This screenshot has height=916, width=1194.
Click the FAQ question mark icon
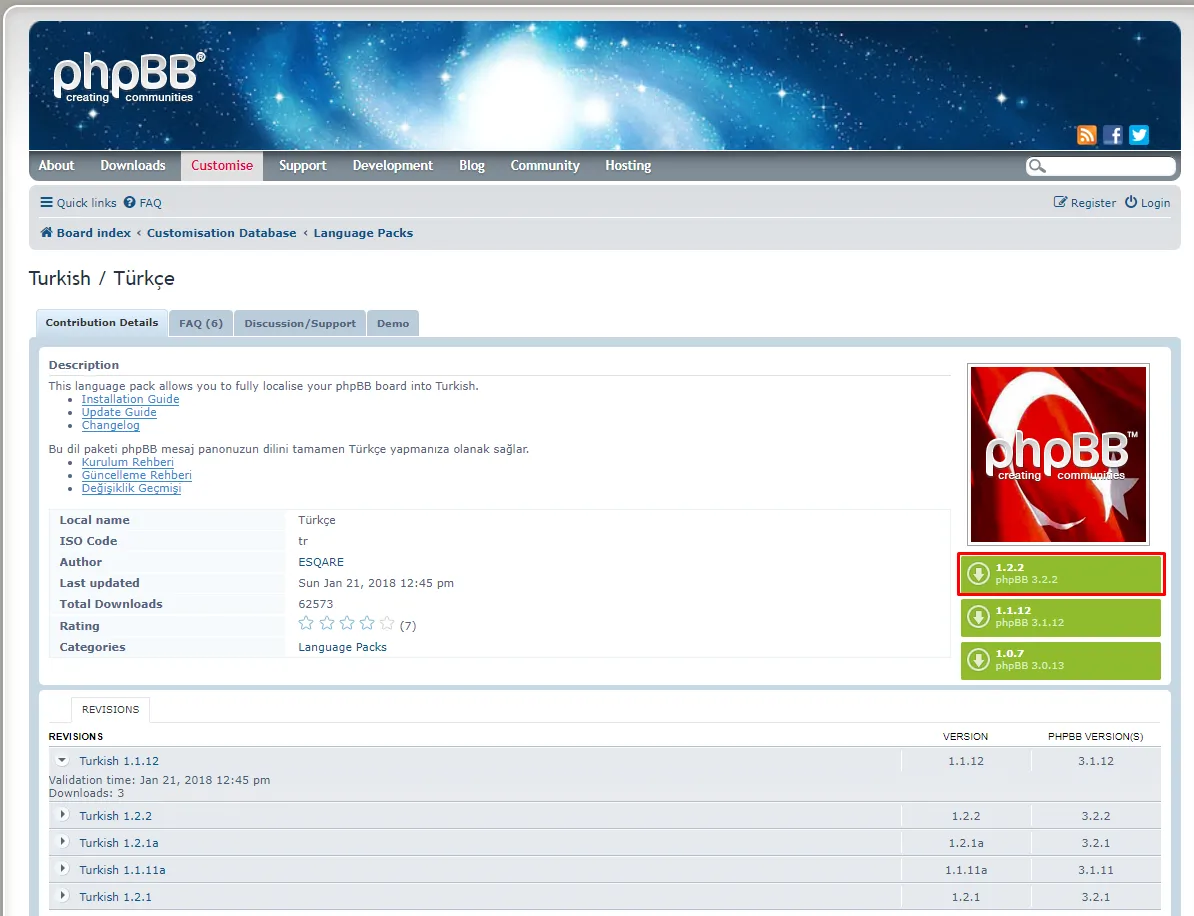tap(129, 203)
